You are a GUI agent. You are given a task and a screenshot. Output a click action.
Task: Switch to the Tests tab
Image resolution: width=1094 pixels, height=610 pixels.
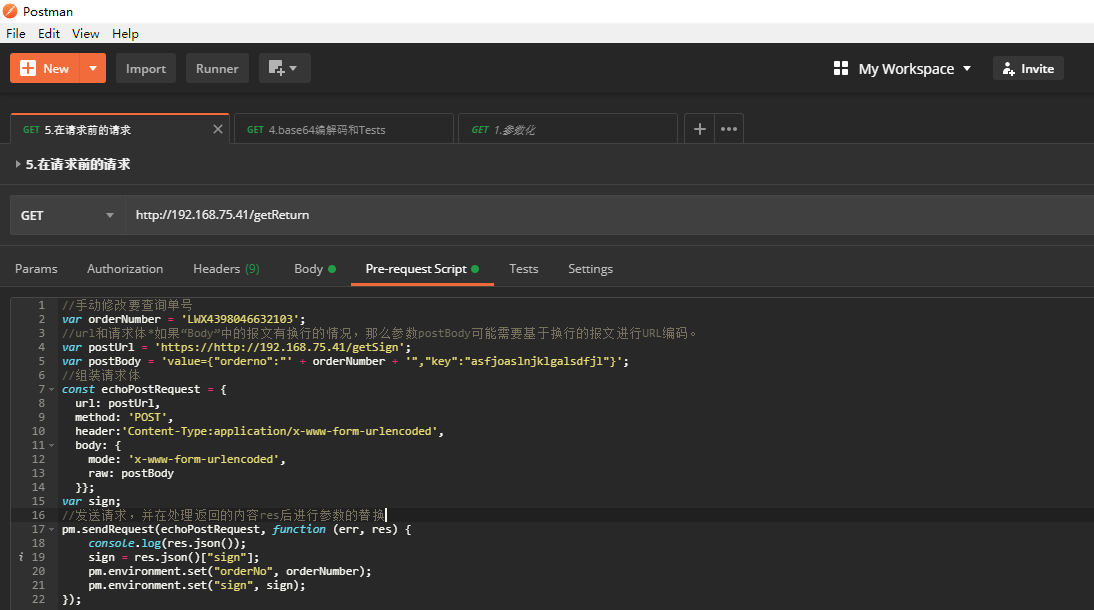(x=524, y=268)
